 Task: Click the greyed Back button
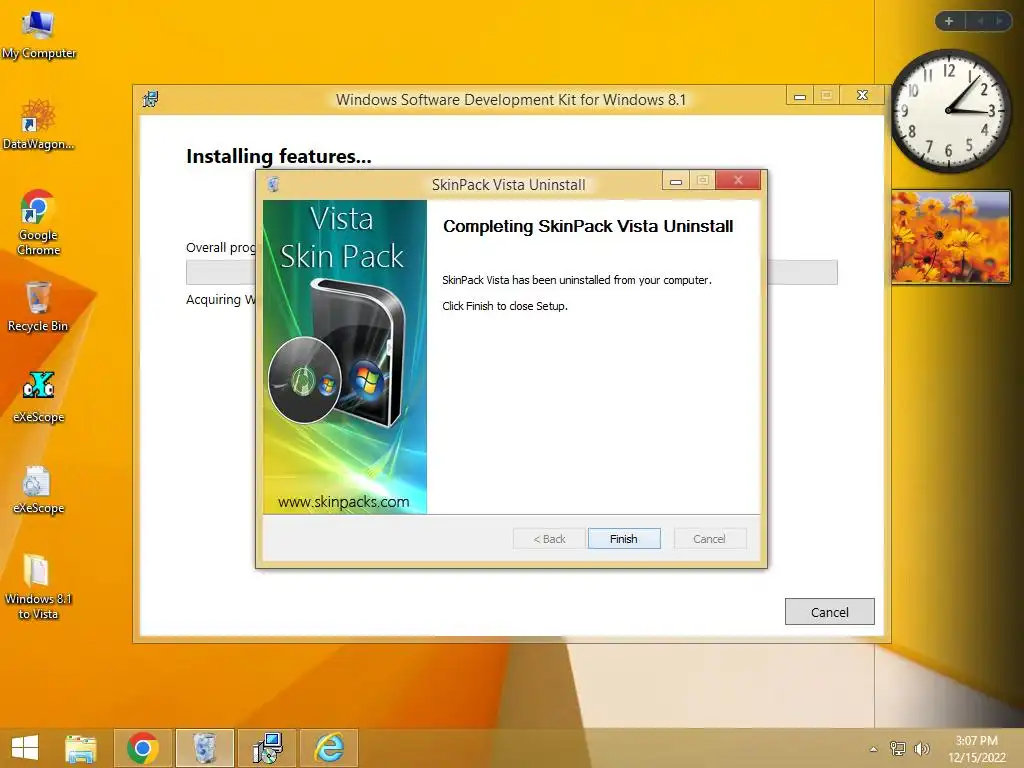click(549, 539)
